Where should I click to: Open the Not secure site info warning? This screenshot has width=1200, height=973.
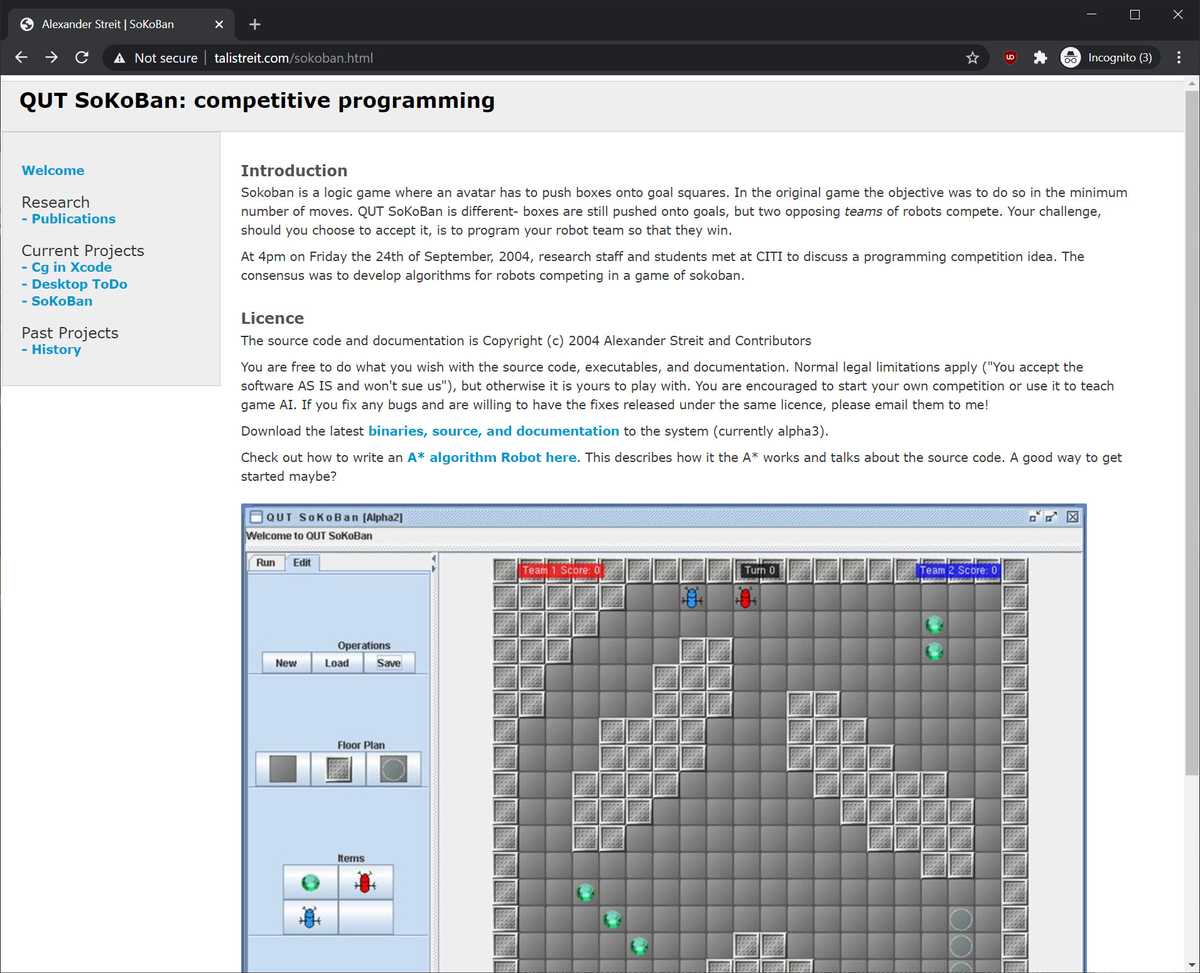[x=155, y=58]
